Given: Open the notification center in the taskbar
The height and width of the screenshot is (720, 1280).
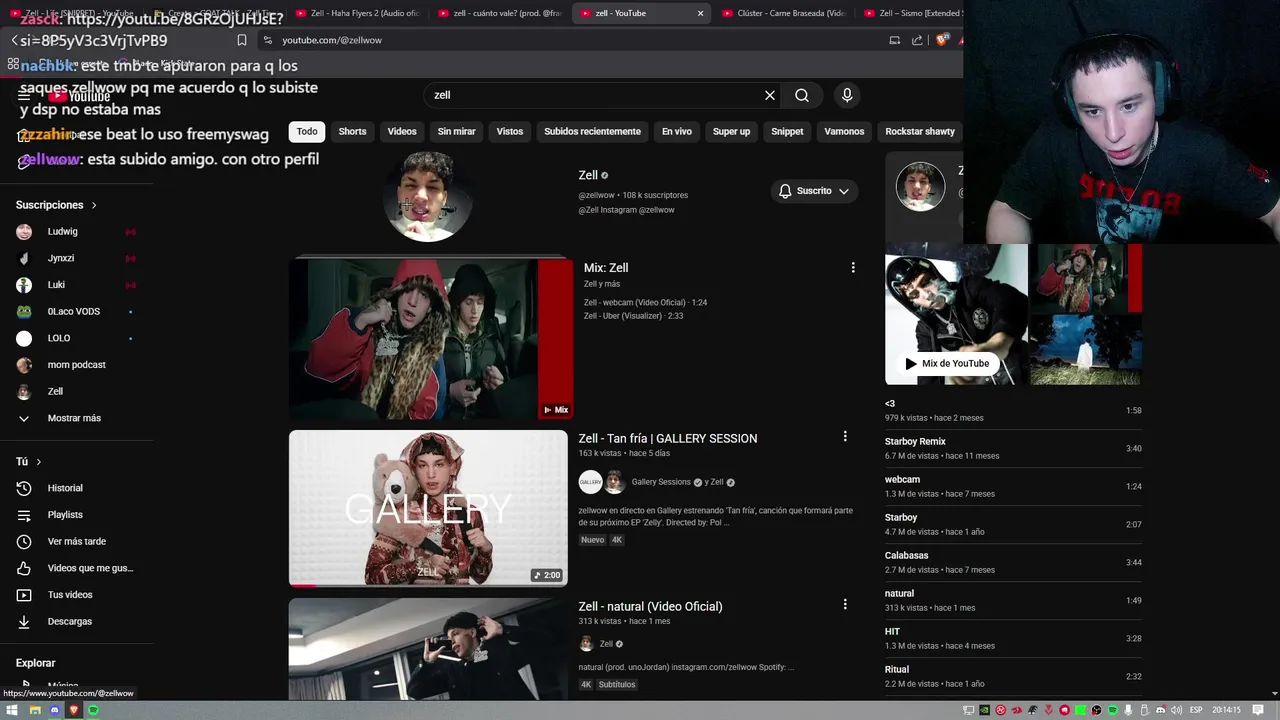Looking at the screenshot, I should click(x=1258, y=710).
